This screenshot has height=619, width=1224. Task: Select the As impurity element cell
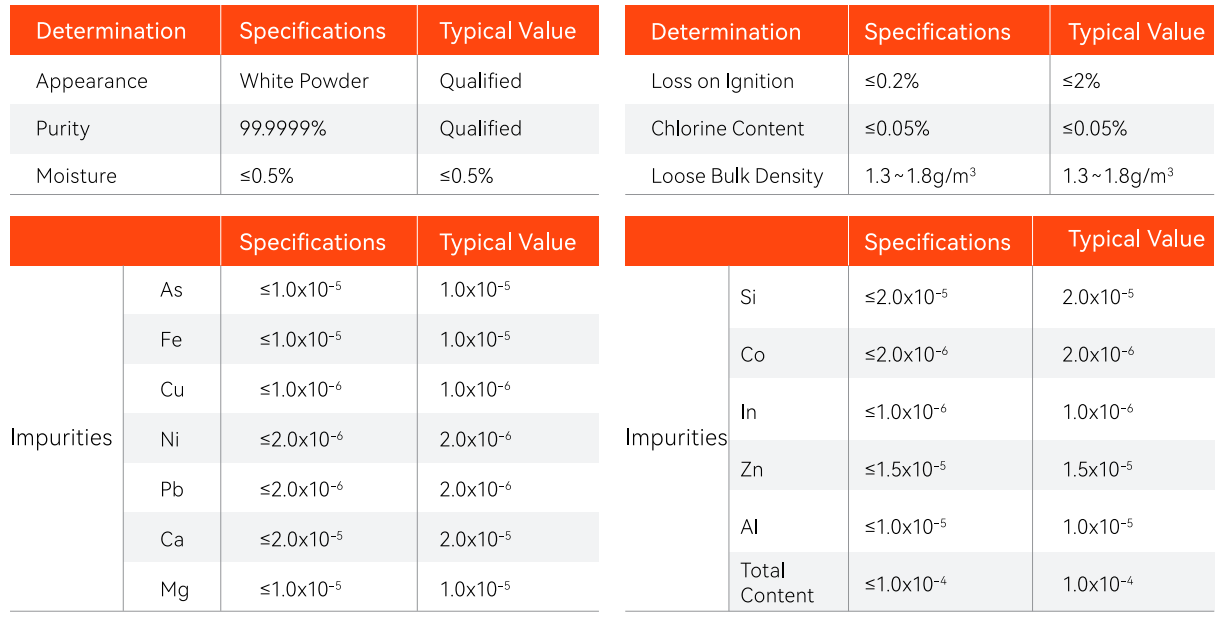point(171,290)
